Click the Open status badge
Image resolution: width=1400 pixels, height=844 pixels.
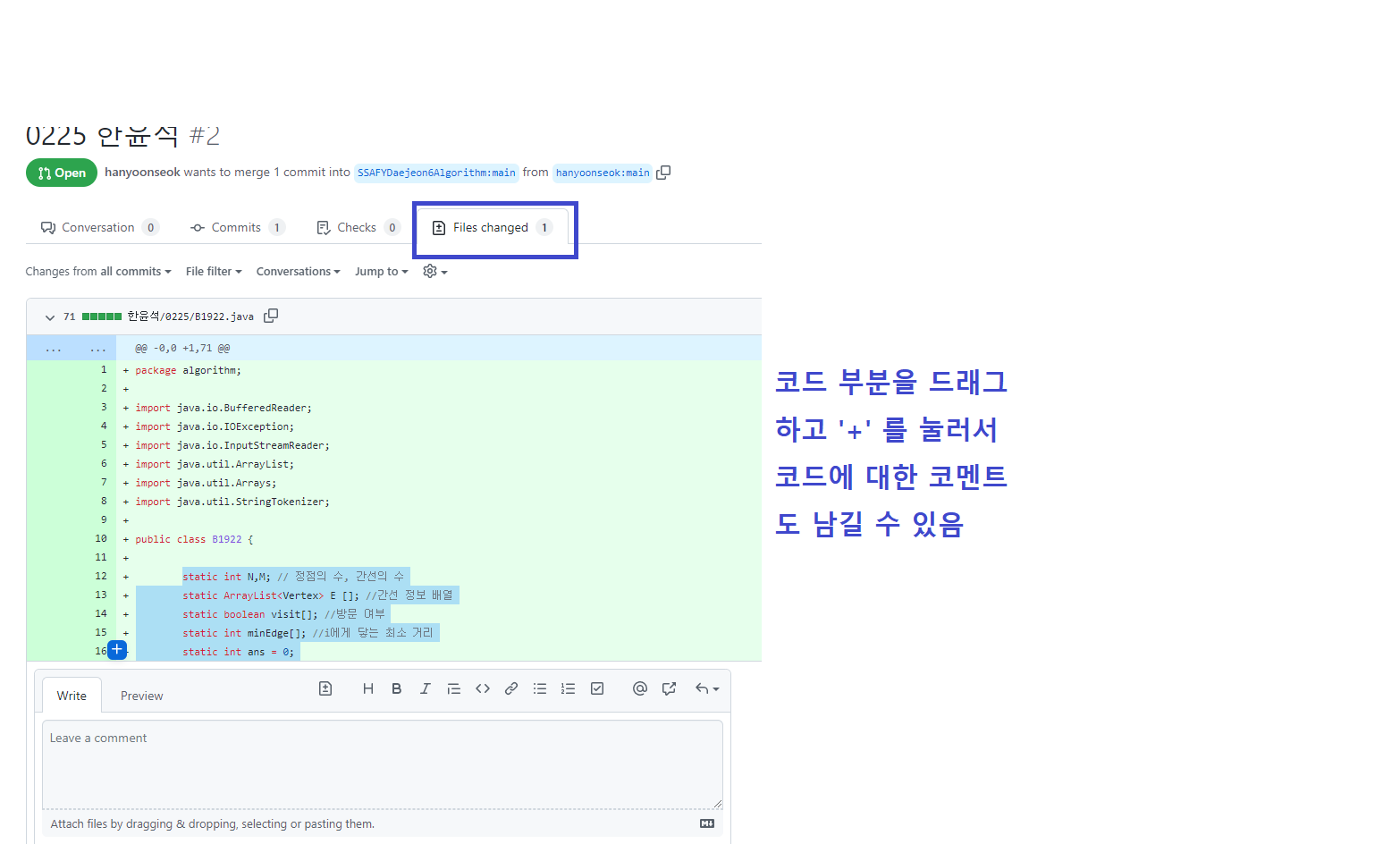(62, 173)
